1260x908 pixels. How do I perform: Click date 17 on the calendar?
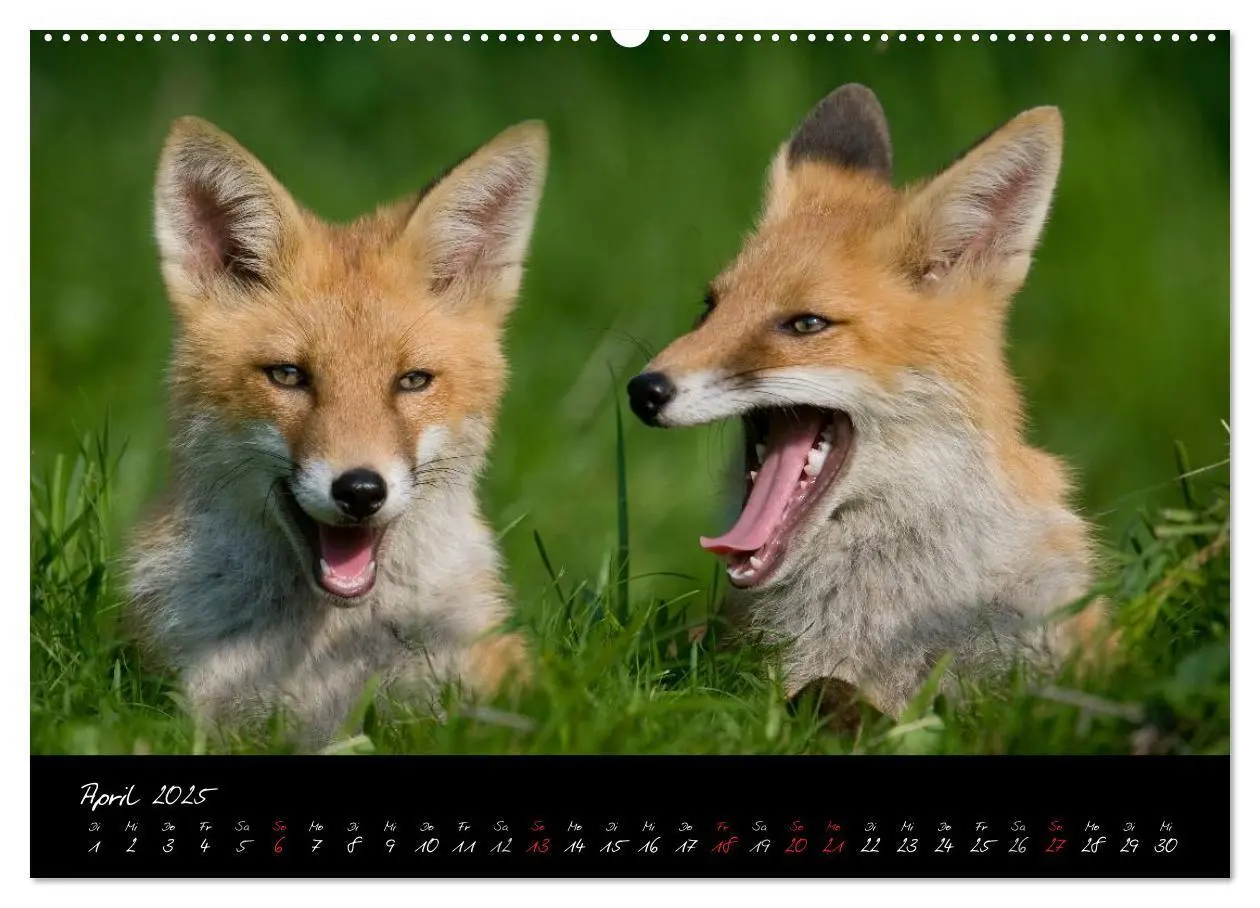[x=686, y=846]
